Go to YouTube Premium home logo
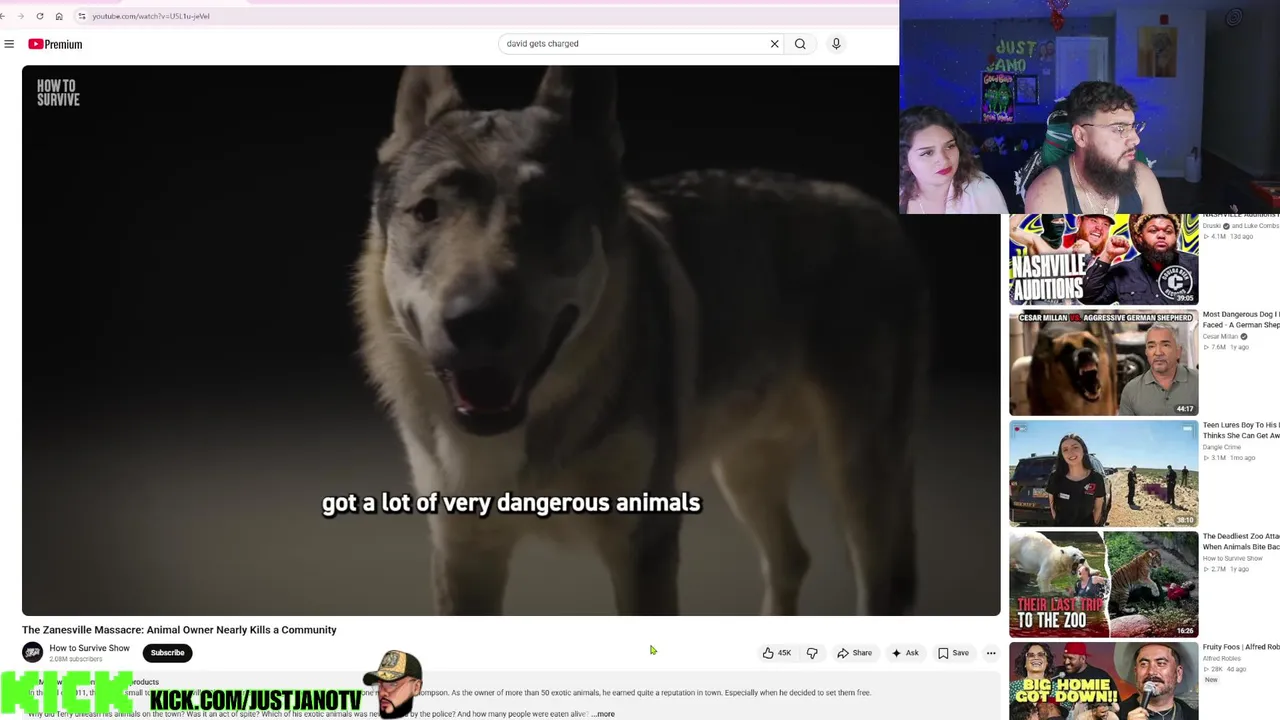 point(55,44)
